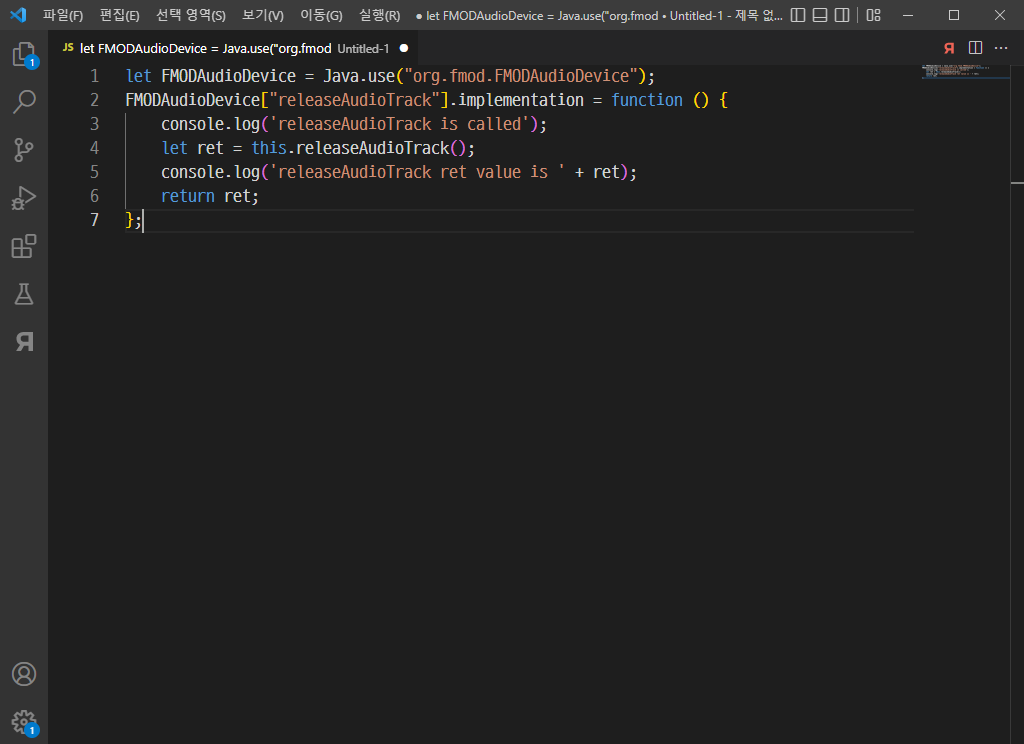The width and height of the screenshot is (1024, 744).
Task: Open the Source Control view
Action: pos(23,150)
